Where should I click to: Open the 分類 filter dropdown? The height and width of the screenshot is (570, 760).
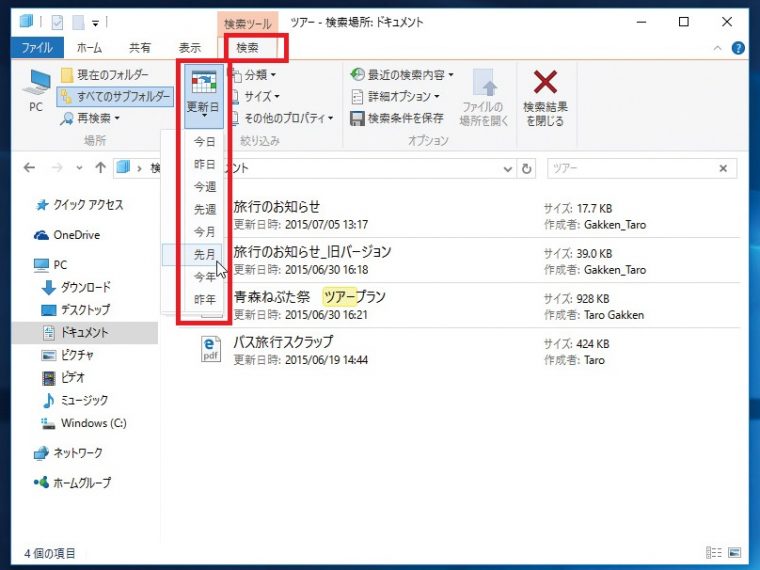click(x=254, y=75)
